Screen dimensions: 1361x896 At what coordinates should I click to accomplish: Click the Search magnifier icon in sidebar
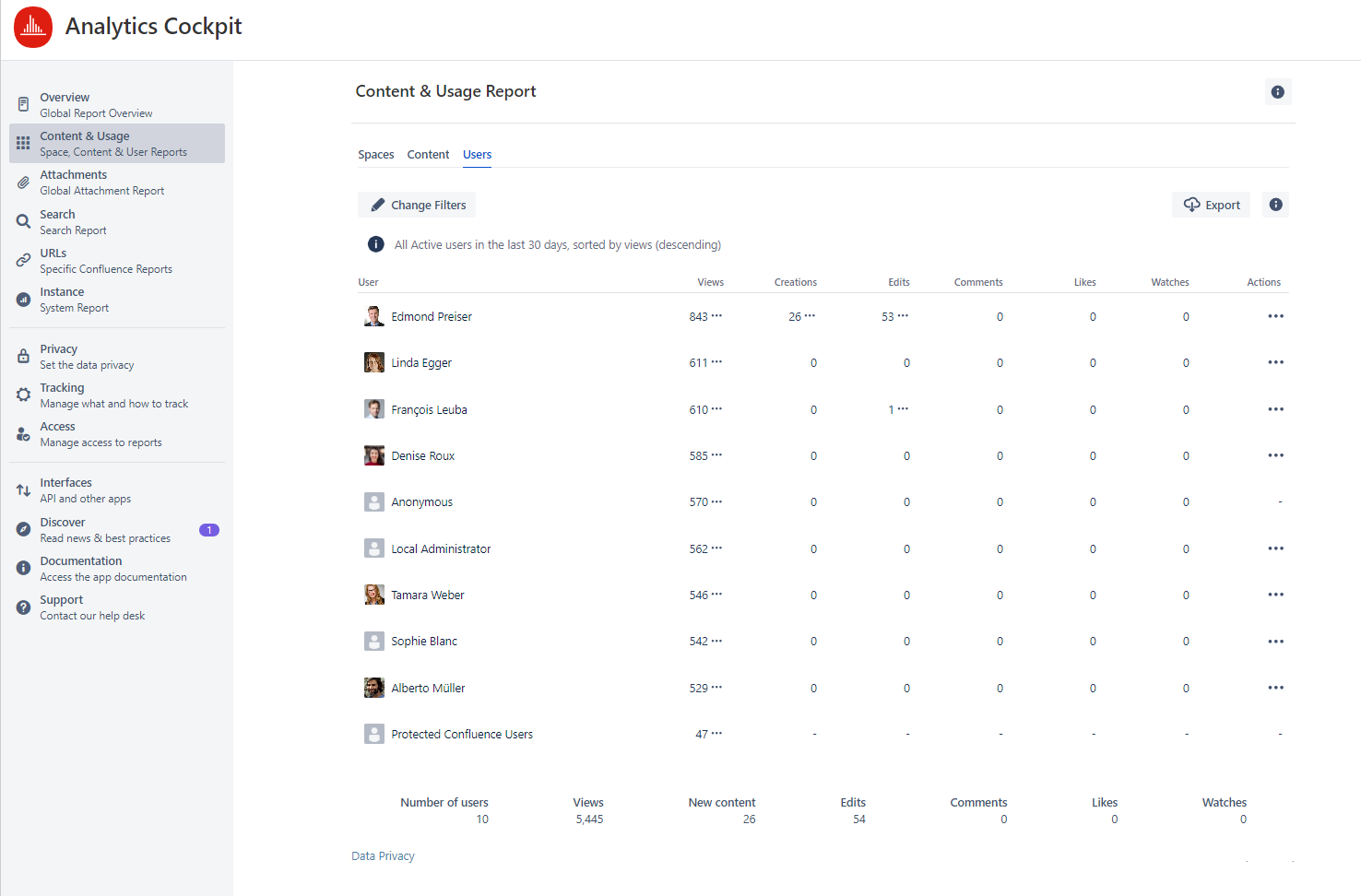click(x=24, y=221)
